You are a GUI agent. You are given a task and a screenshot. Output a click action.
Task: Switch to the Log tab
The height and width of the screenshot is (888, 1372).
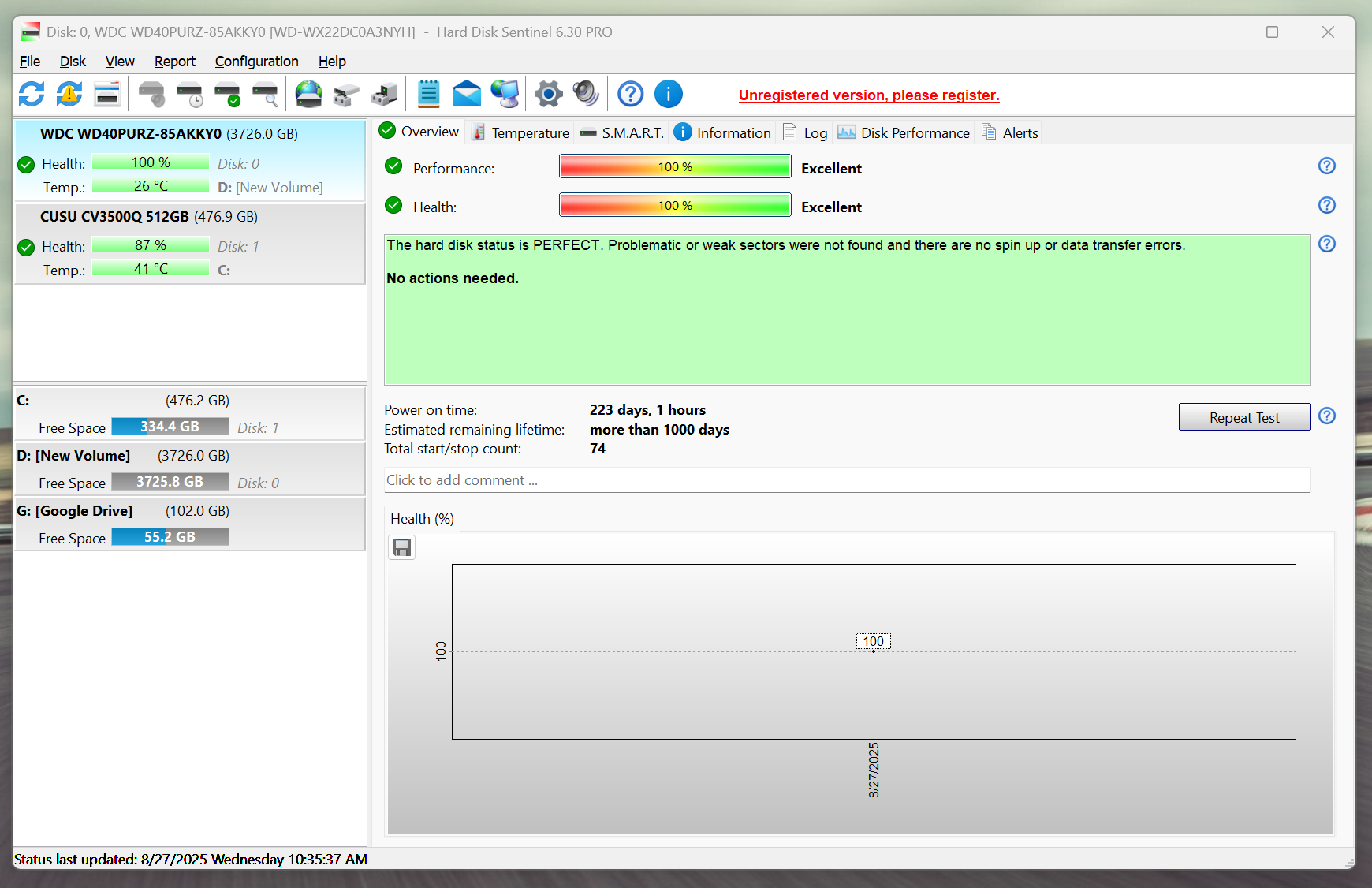[x=805, y=132]
